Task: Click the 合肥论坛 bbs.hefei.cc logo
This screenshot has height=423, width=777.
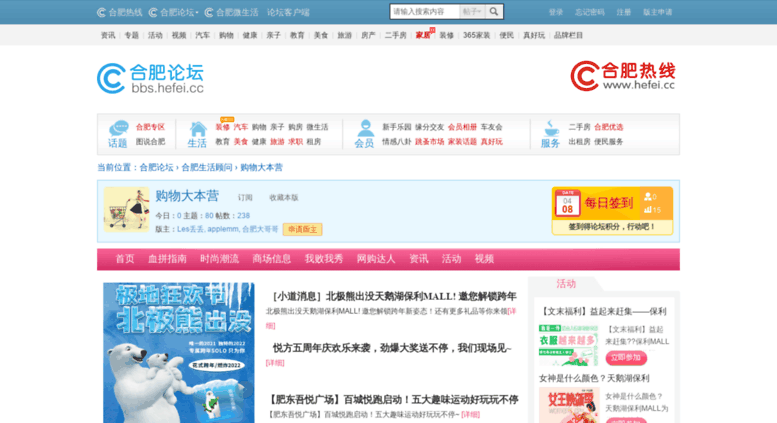Action: point(151,78)
